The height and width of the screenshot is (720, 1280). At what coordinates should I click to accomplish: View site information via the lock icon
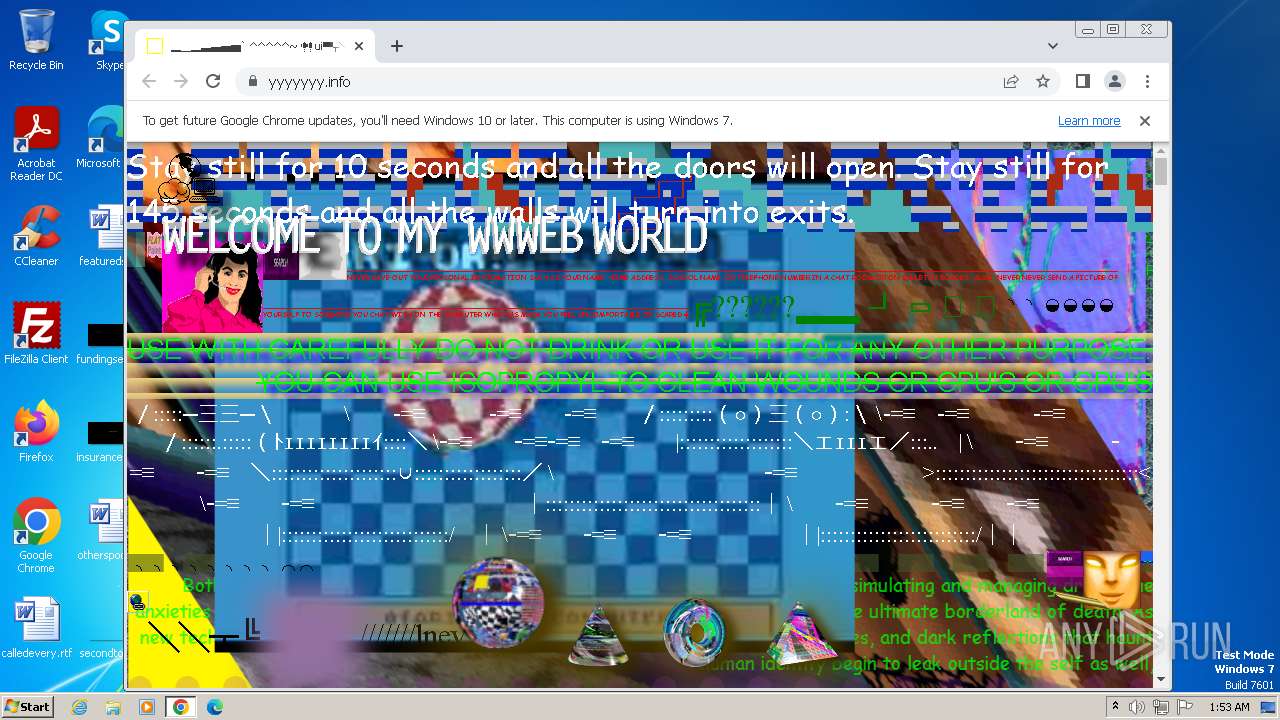[252, 82]
